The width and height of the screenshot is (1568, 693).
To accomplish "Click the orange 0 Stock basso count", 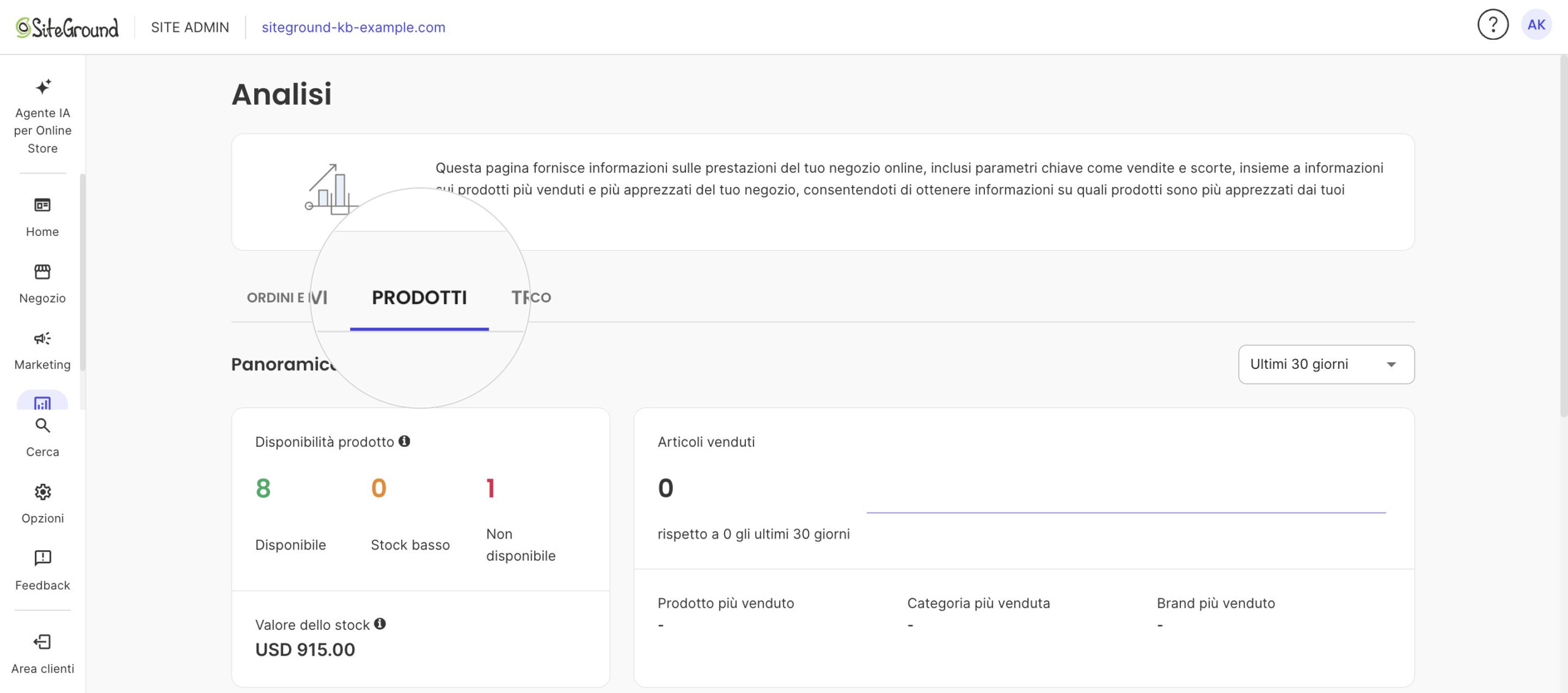I will [x=379, y=488].
